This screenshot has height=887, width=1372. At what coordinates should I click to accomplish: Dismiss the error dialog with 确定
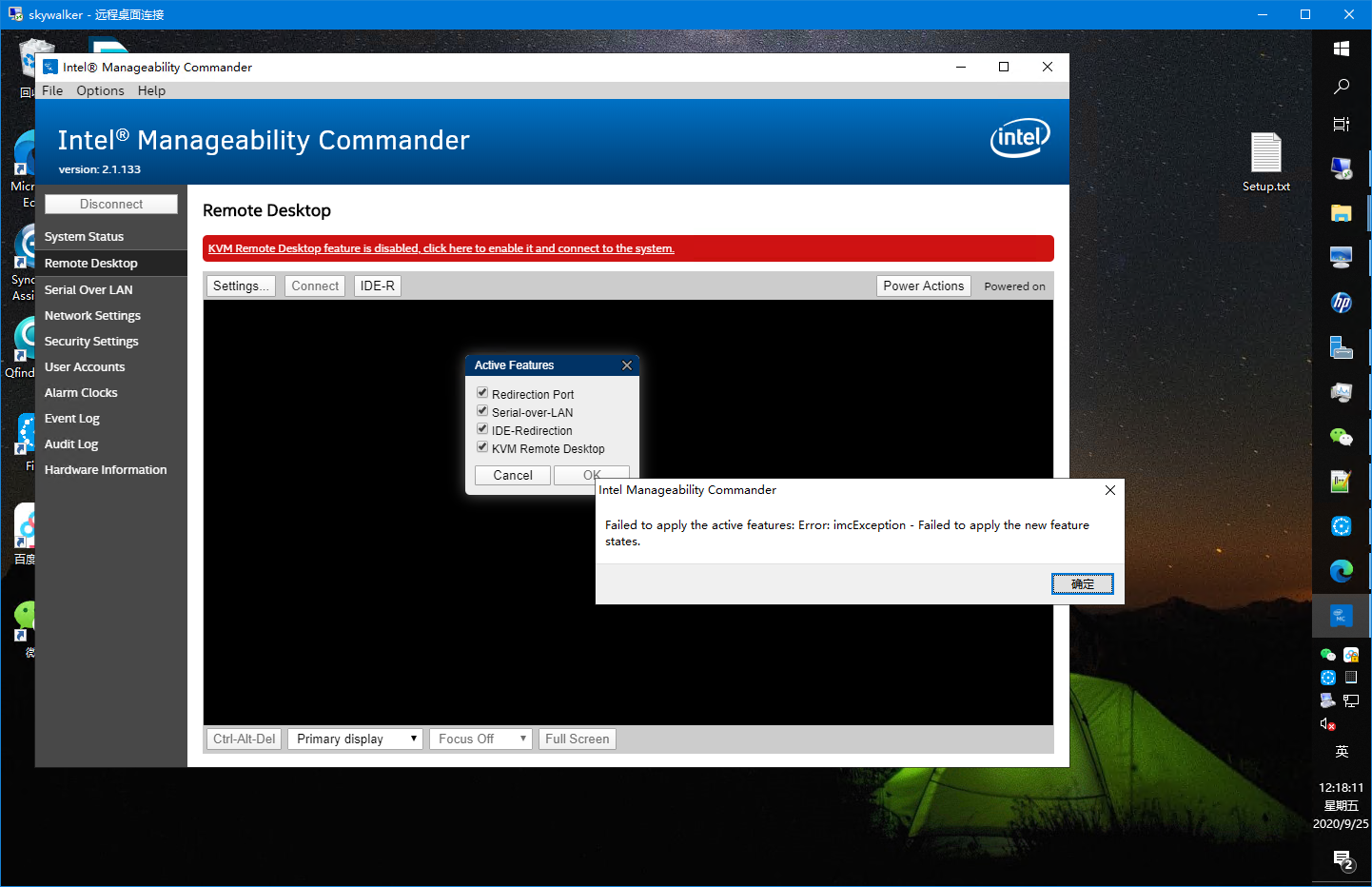[x=1082, y=583]
